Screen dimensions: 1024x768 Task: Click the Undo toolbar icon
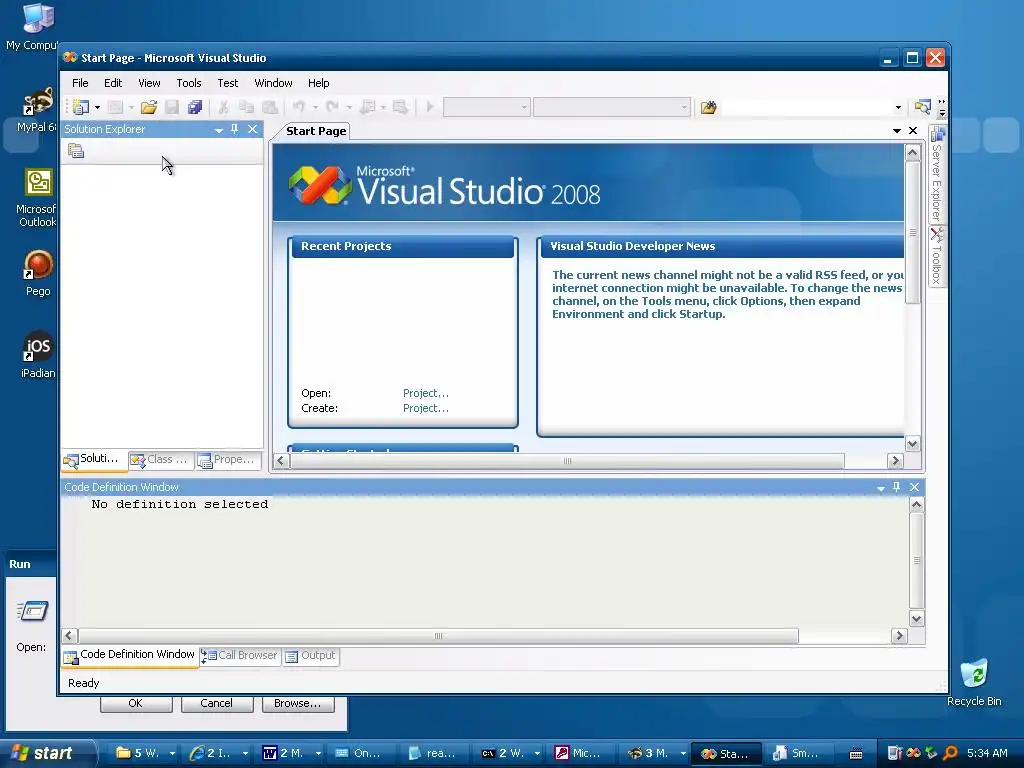click(x=299, y=106)
